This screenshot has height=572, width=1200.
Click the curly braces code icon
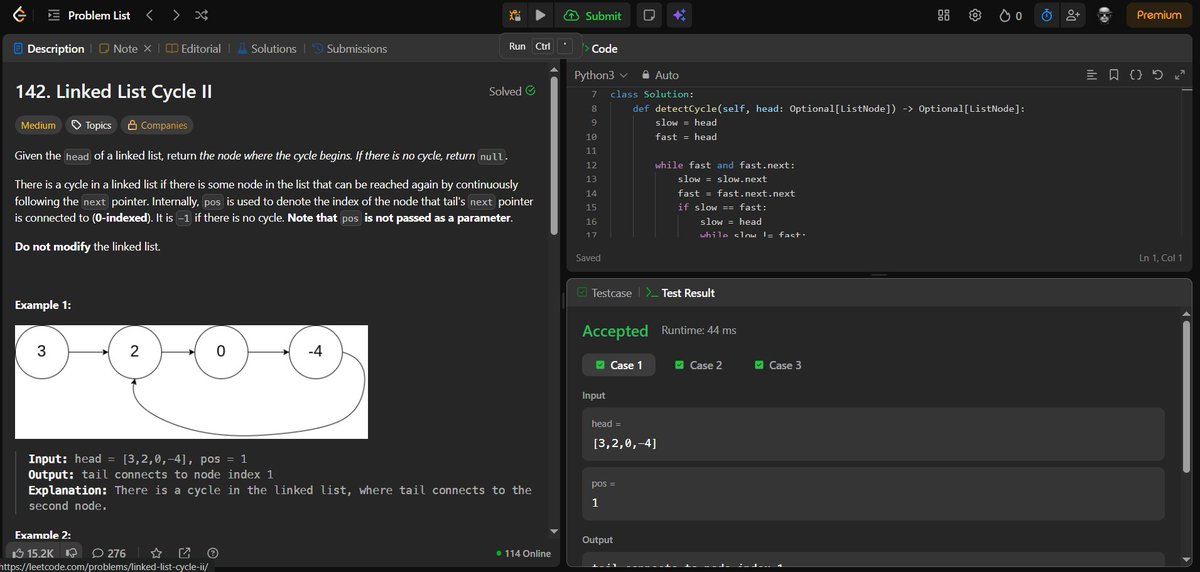pyautogui.click(x=1136, y=75)
